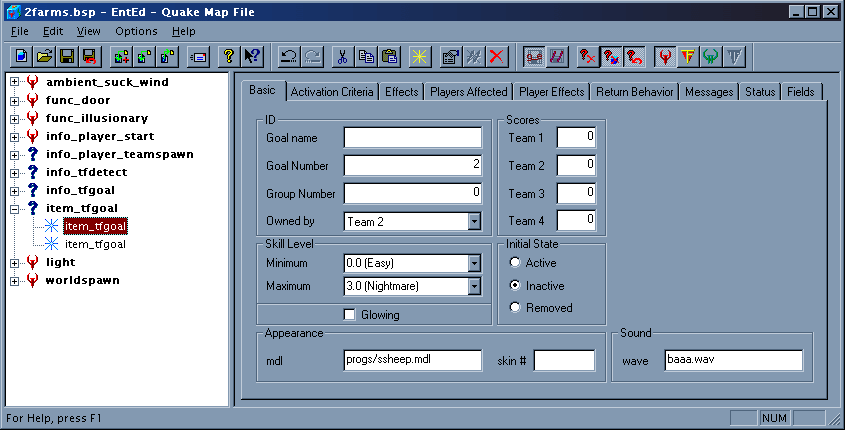Switch to the Players Affected tab
Image resolution: width=845 pixels, height=430 pixels.
[x=469, y=92]
